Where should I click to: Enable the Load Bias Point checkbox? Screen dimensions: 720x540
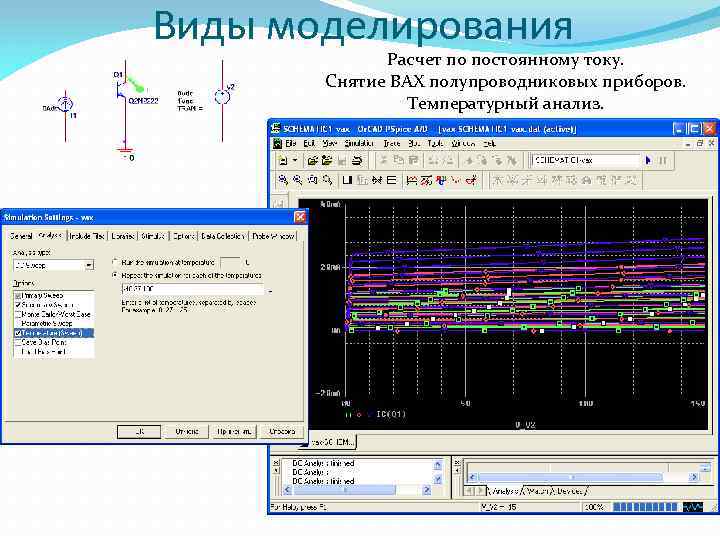(x=18, y=352)
